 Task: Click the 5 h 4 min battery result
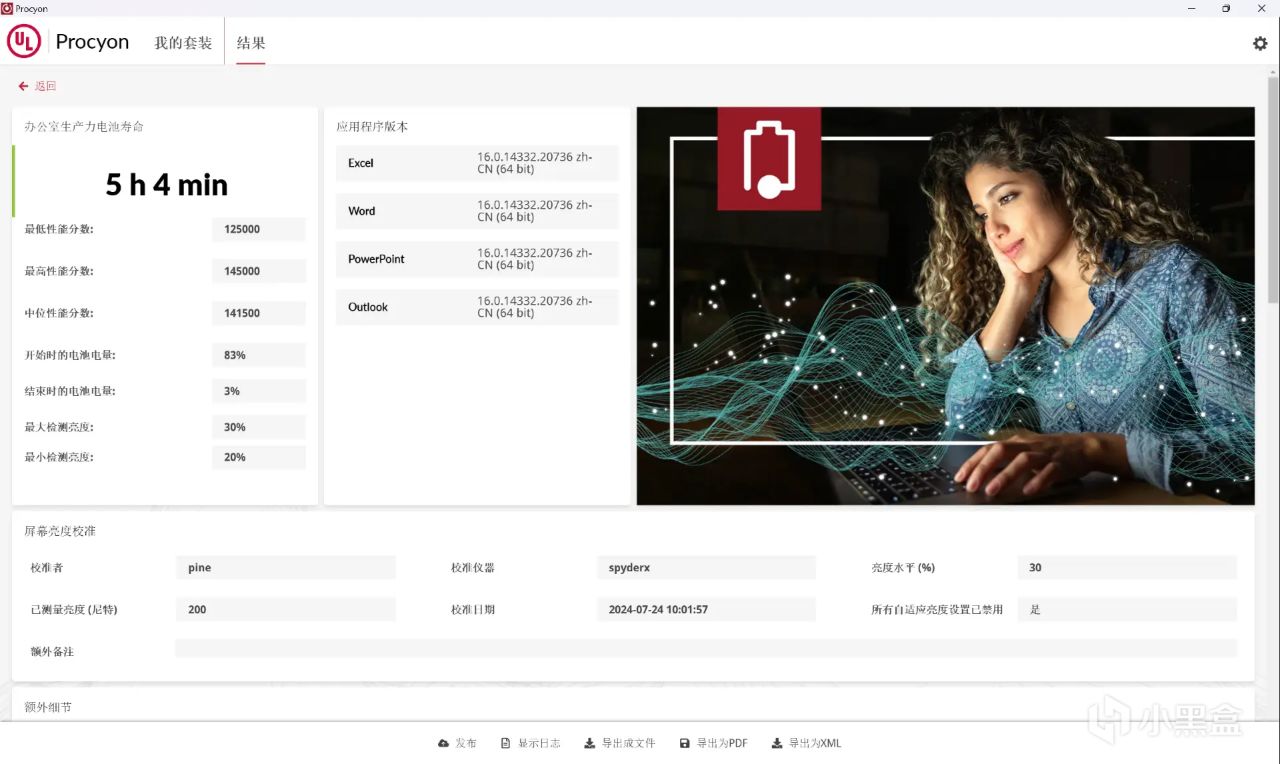pyautogui.click(x=167, y=185)
